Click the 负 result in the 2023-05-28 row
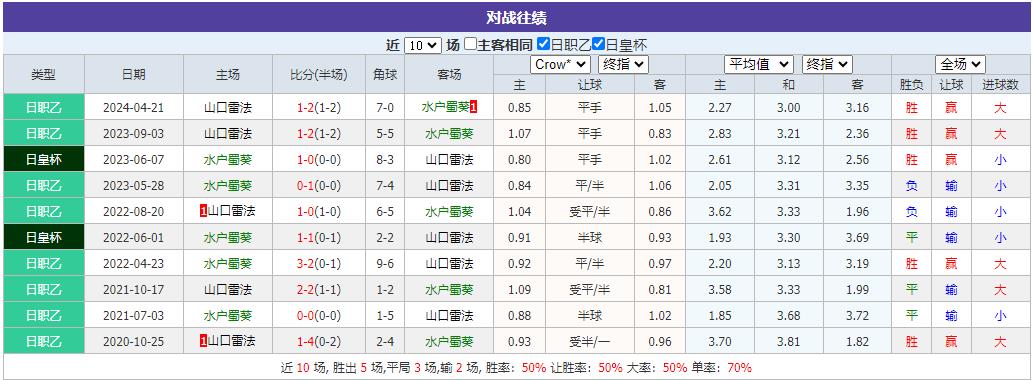 click(912, 186)
